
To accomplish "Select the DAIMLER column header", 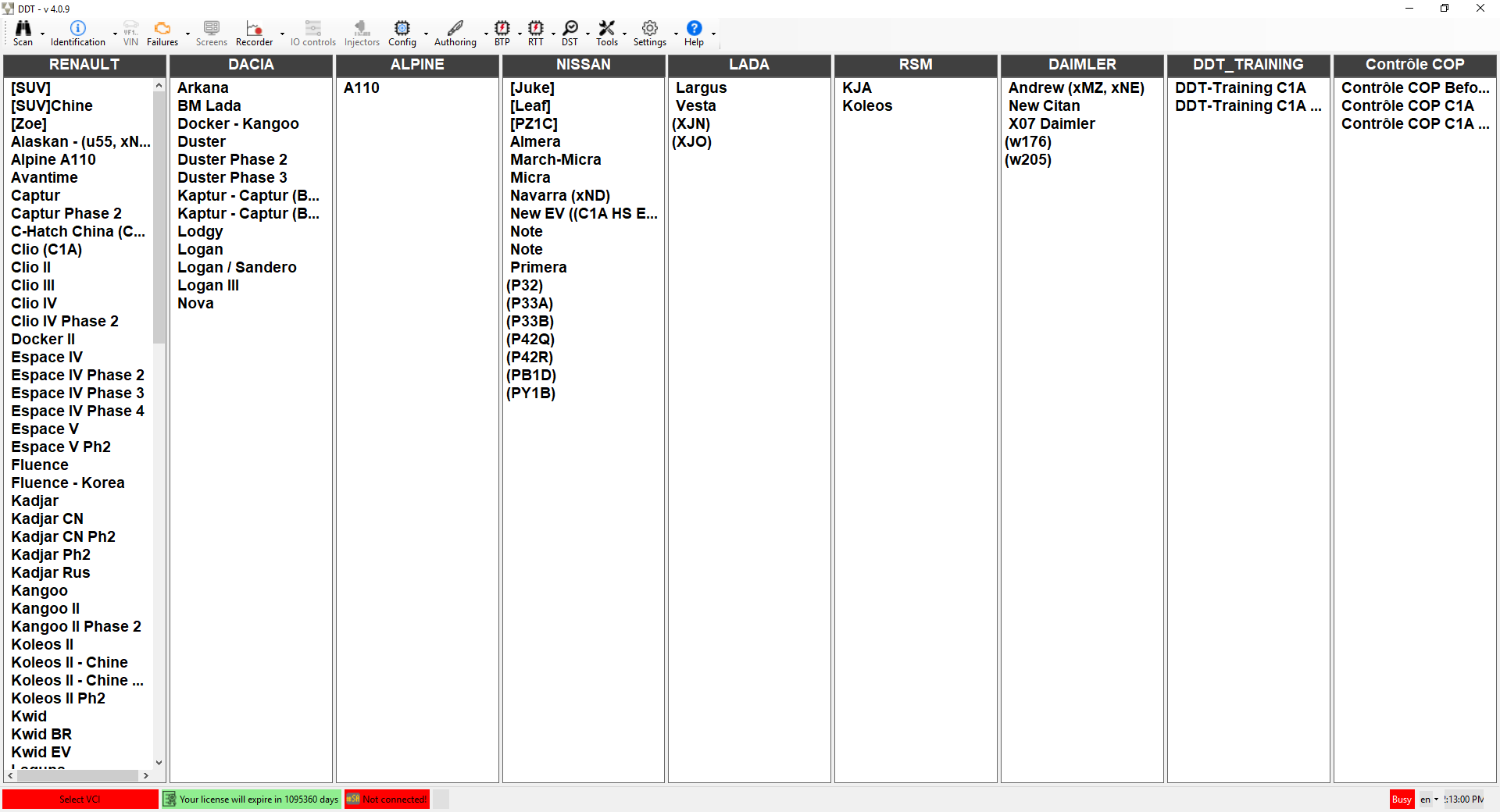I will (x=1081, y=65).
